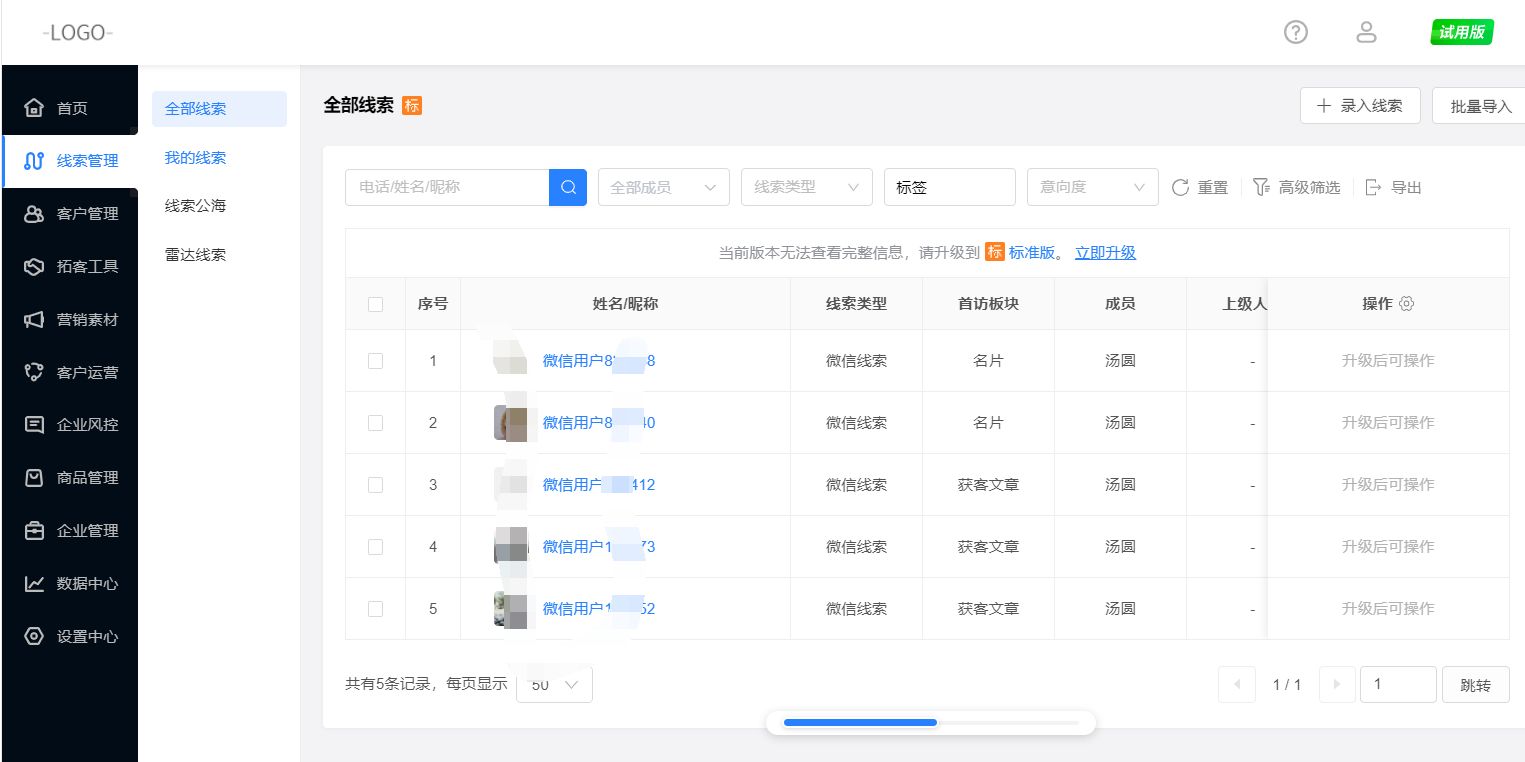
Task: Check the checkbox for row 1
Action: 375,361
